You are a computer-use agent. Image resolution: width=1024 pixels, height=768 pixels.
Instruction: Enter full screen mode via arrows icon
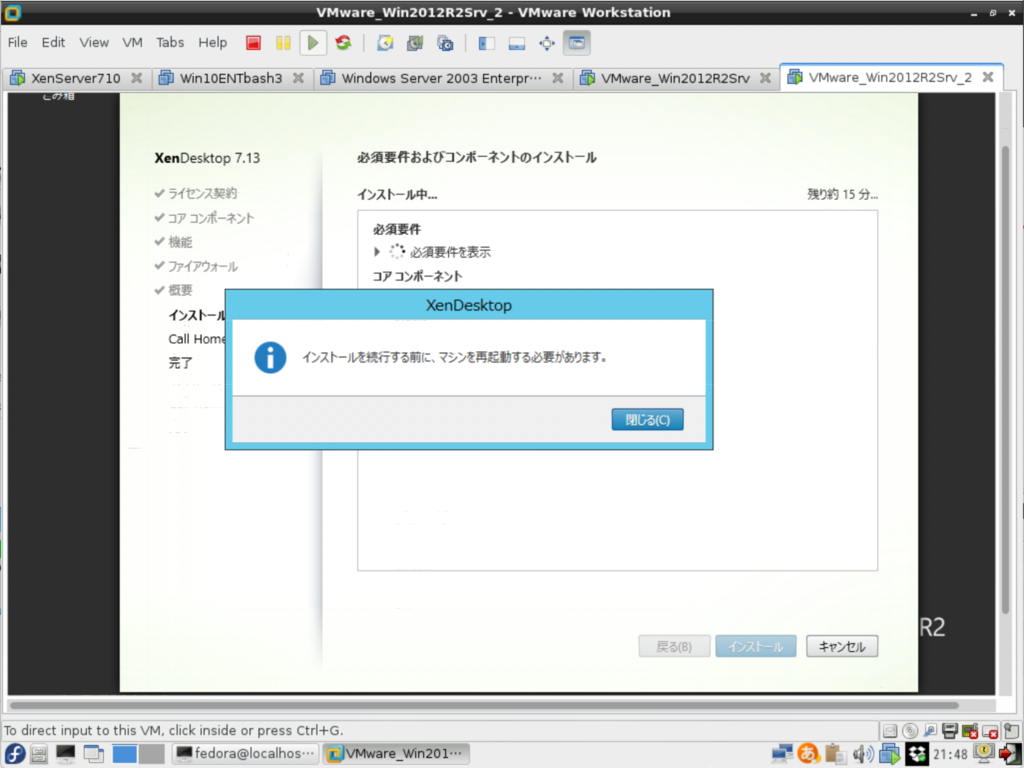(x=547, y=43)
